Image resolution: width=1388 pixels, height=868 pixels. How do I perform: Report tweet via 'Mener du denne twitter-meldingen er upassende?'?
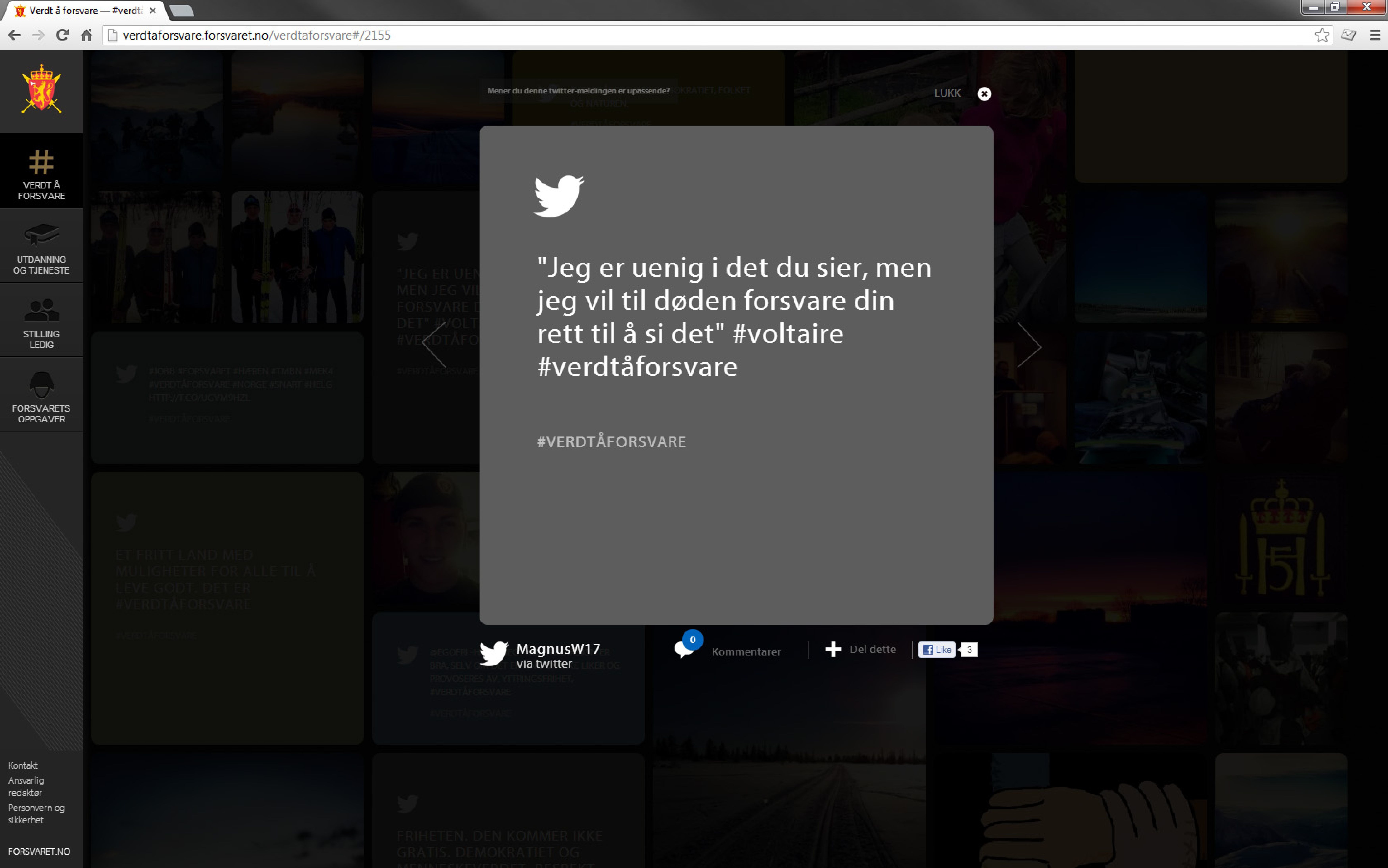coord(578,91)
